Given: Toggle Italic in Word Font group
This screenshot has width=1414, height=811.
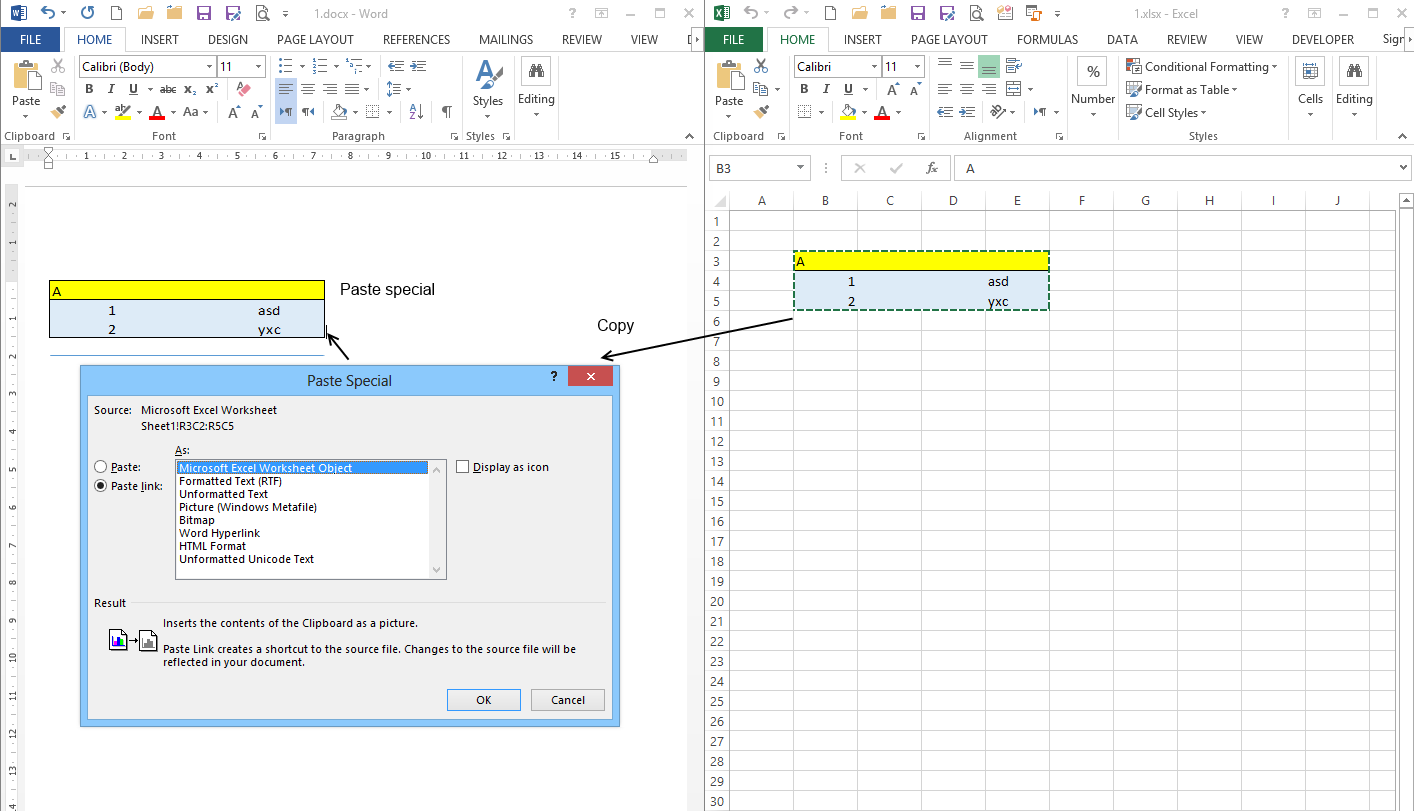Looking at the screenshot, I should click(111, 89).
